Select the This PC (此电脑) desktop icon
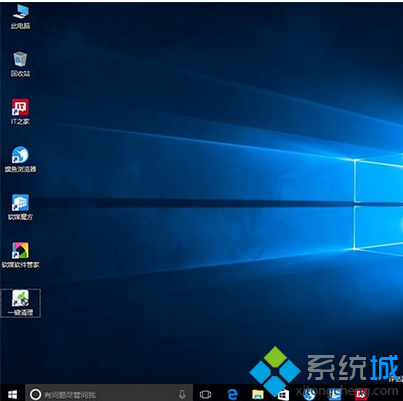Screen dimensions: 403x401 [x=20, y=17]
